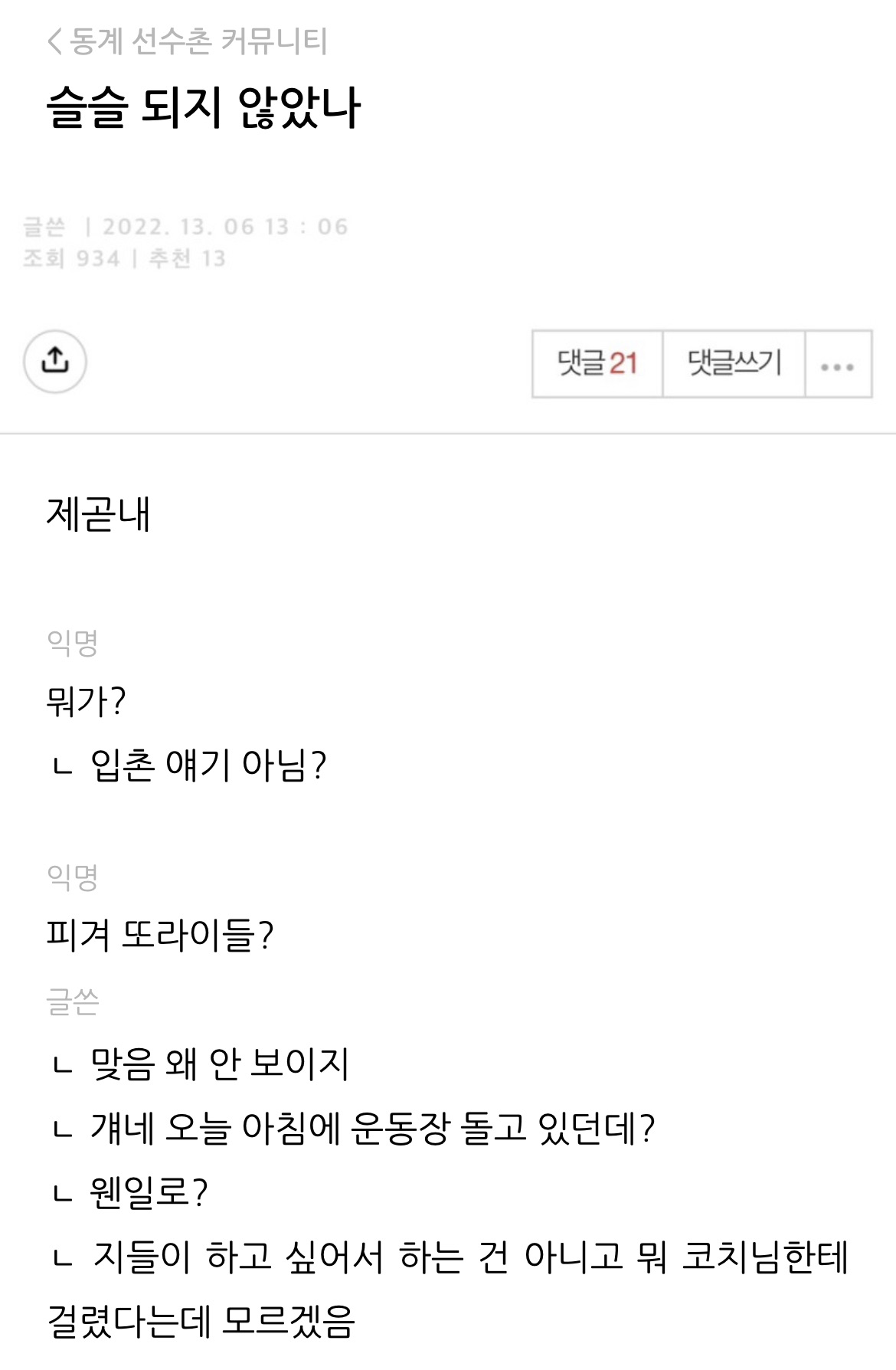Click the 글쓴 author label in post metadata
Viewport: 896px width, 1370px height.
(x=44, y=227)
